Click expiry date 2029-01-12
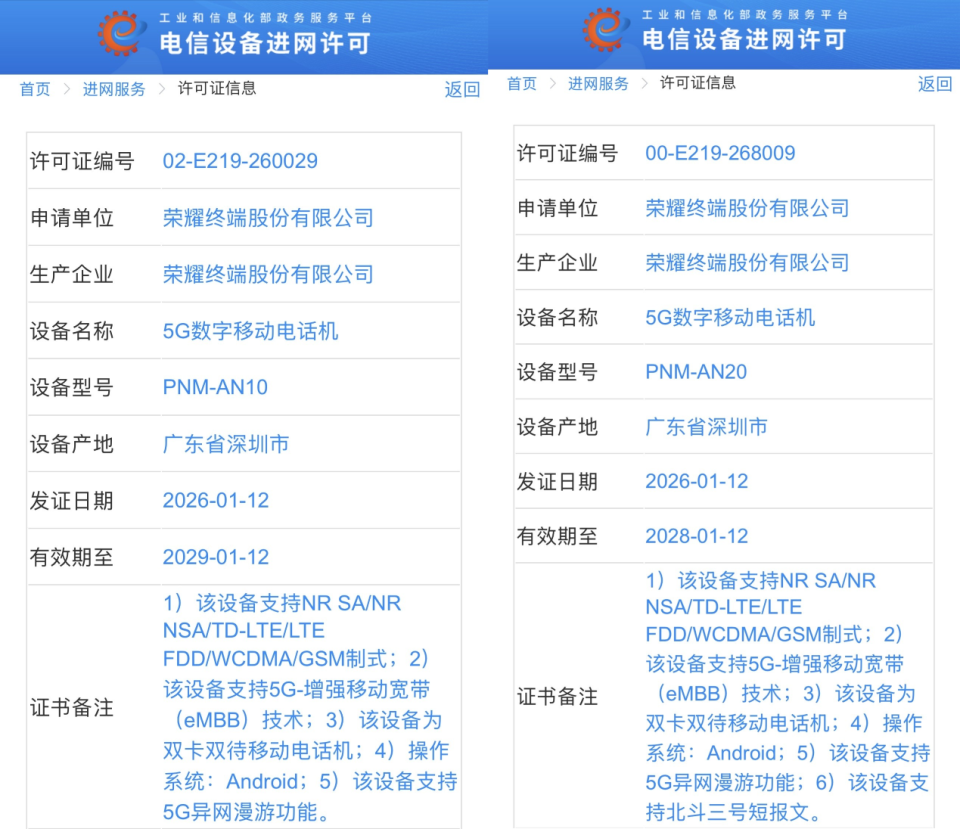The width and height of the screenshot is (960, 829). coord(216,557)
